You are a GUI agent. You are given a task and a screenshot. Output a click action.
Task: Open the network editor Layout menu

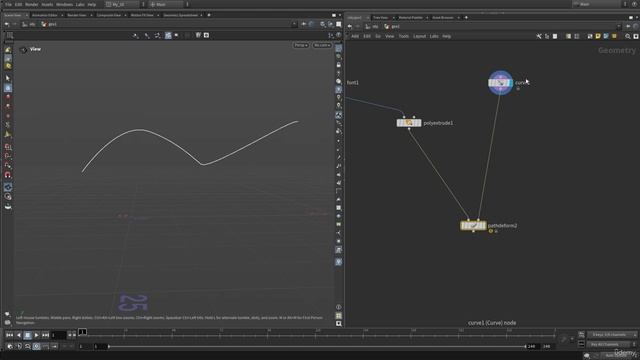coord(419,36)
